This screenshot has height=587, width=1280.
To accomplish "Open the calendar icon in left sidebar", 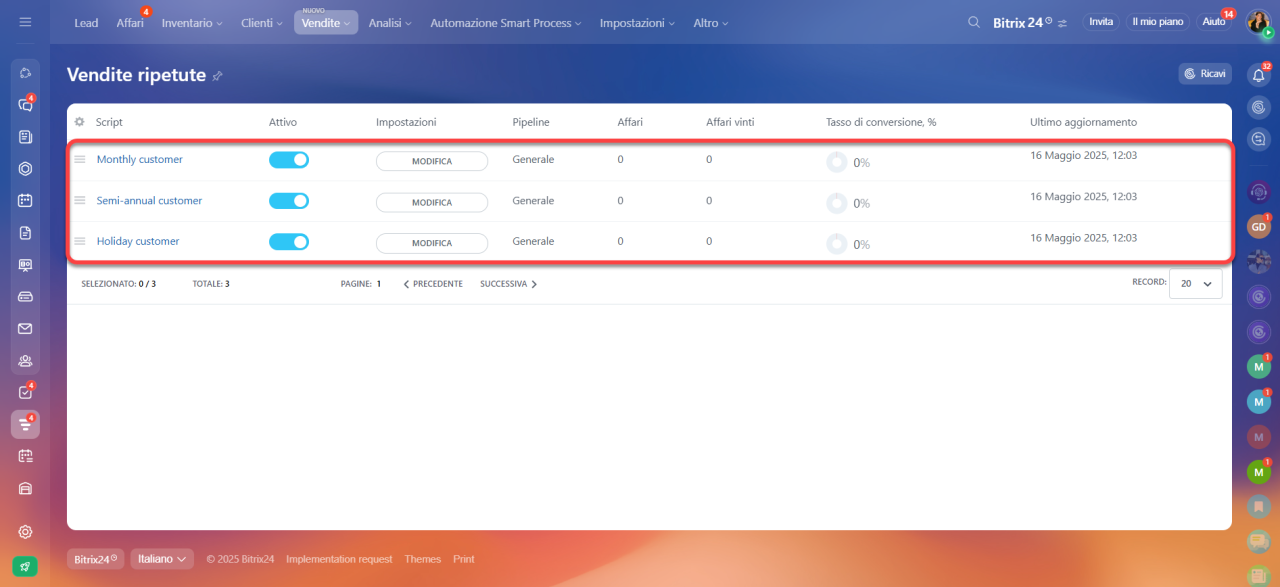I will coord(25,200).
